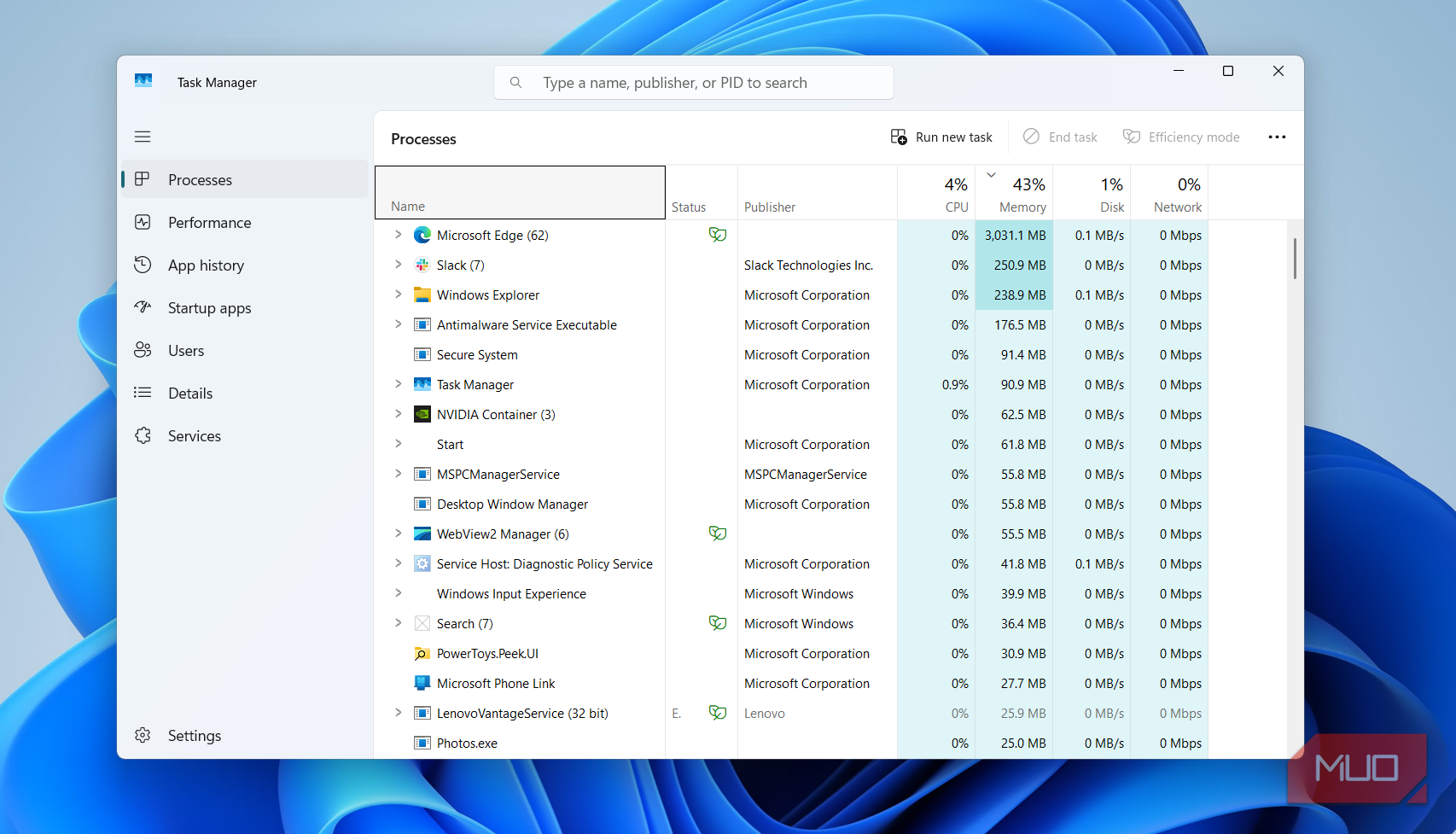
Task: Expand the WebView2 Manager process group
Action: pos(398,534)
